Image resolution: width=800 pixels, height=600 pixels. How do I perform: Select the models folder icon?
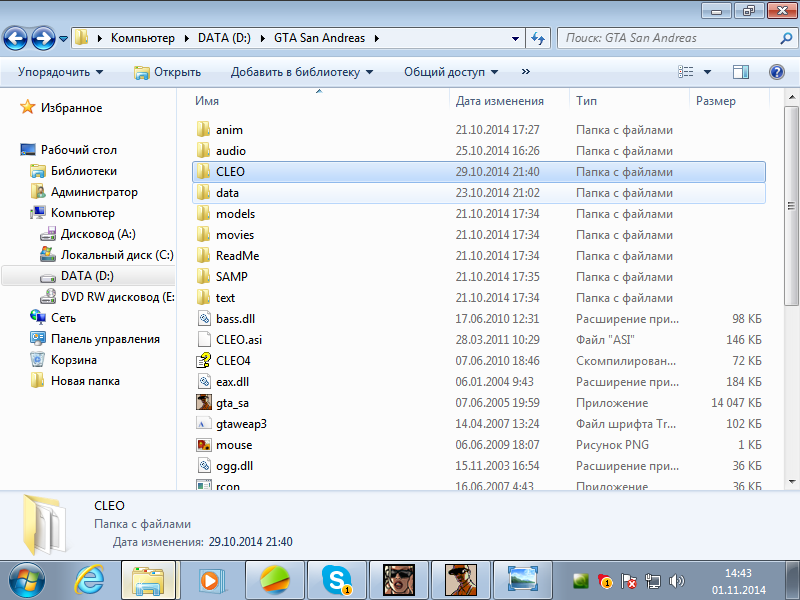tap(204, 213)
